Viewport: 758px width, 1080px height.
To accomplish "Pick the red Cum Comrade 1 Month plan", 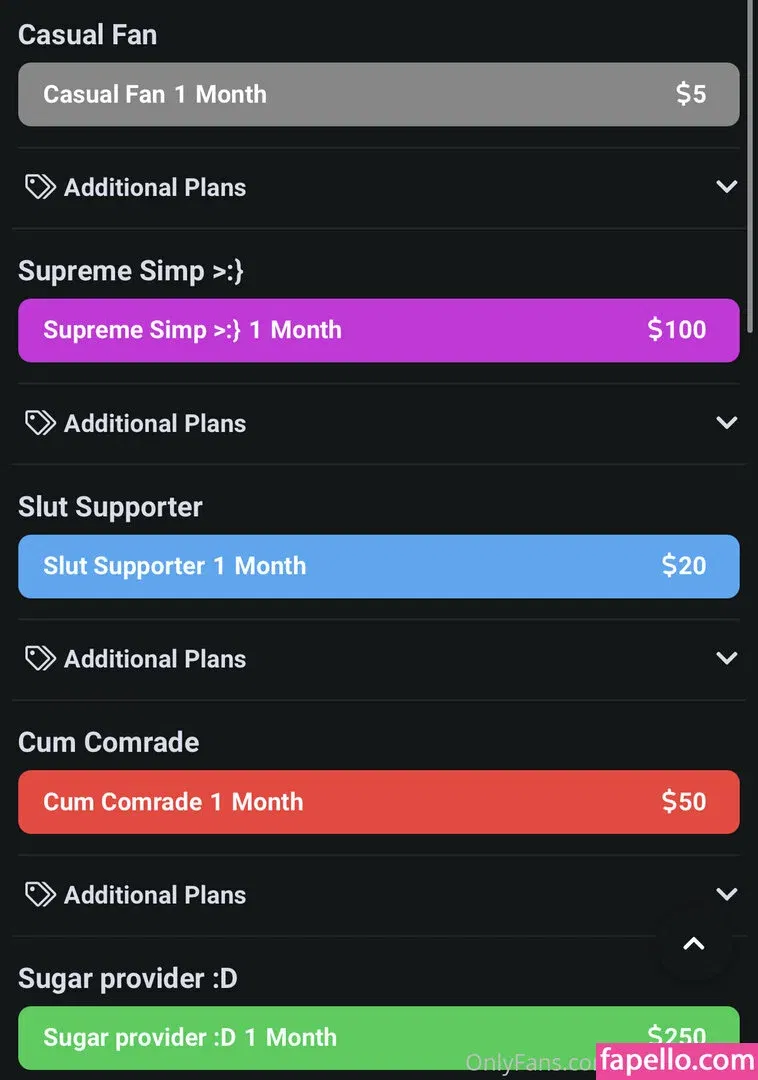I will click(x=378, y=802).
